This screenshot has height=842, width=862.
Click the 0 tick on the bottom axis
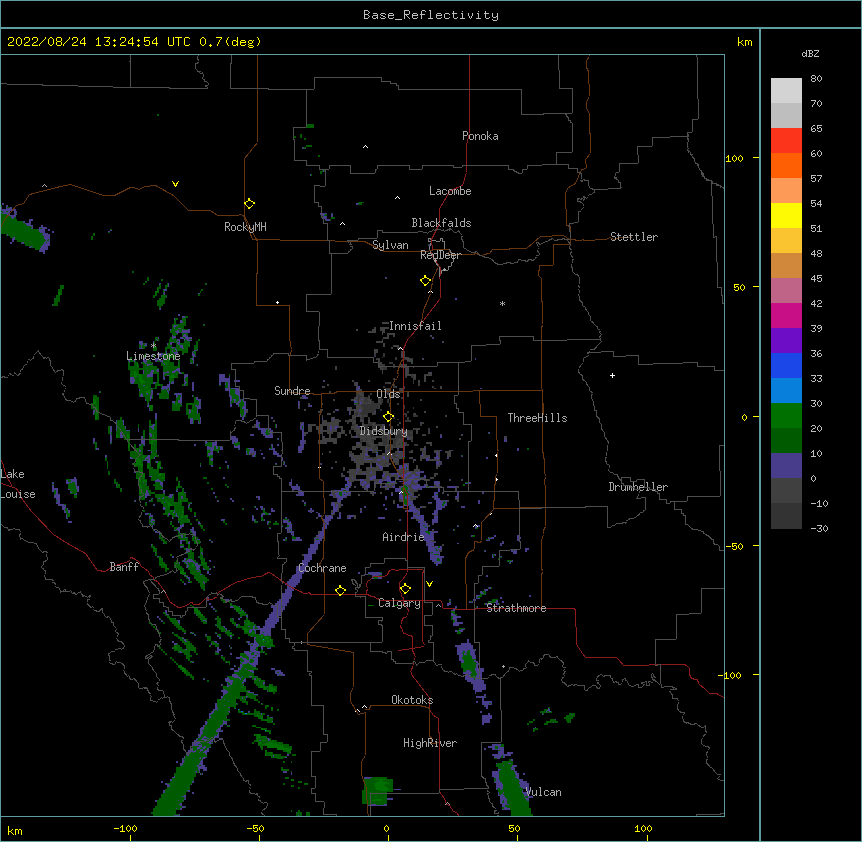point(386,828)
